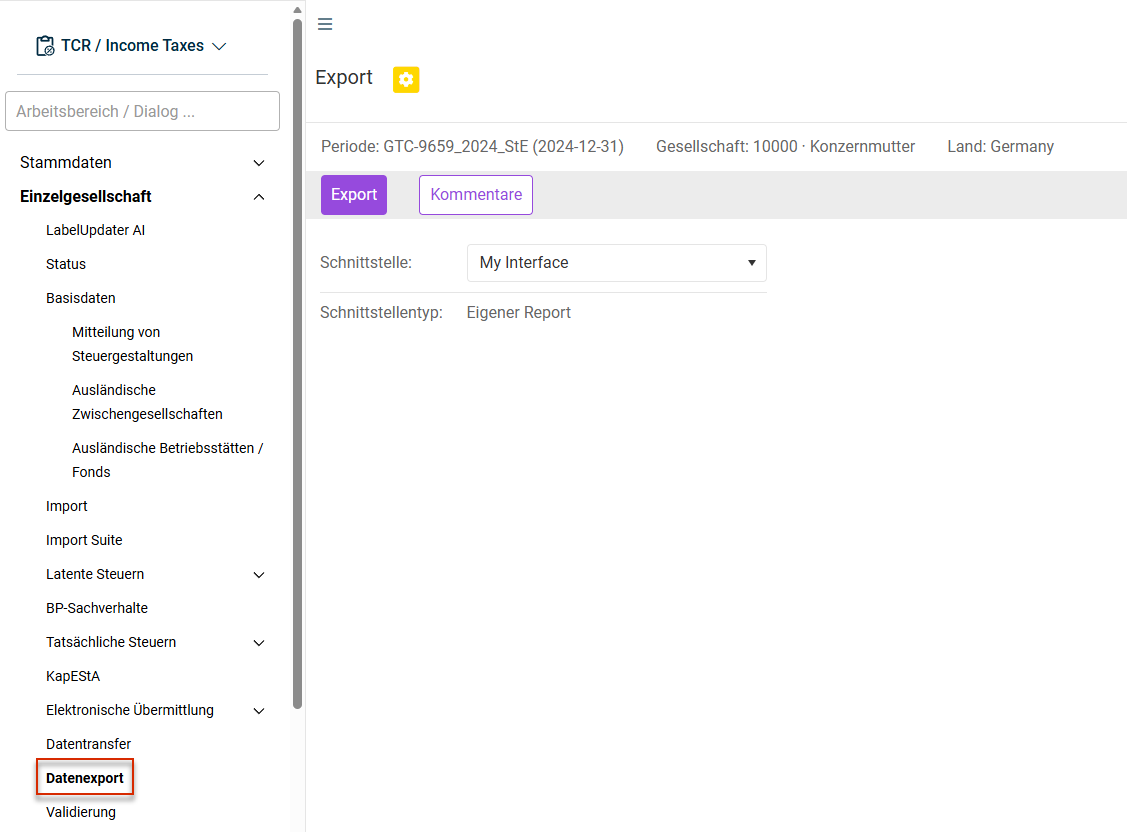Expand Elektronische Übermittlung submenu chevron
The height and width of the screenshot is (832, 1127).
point(259,711)
